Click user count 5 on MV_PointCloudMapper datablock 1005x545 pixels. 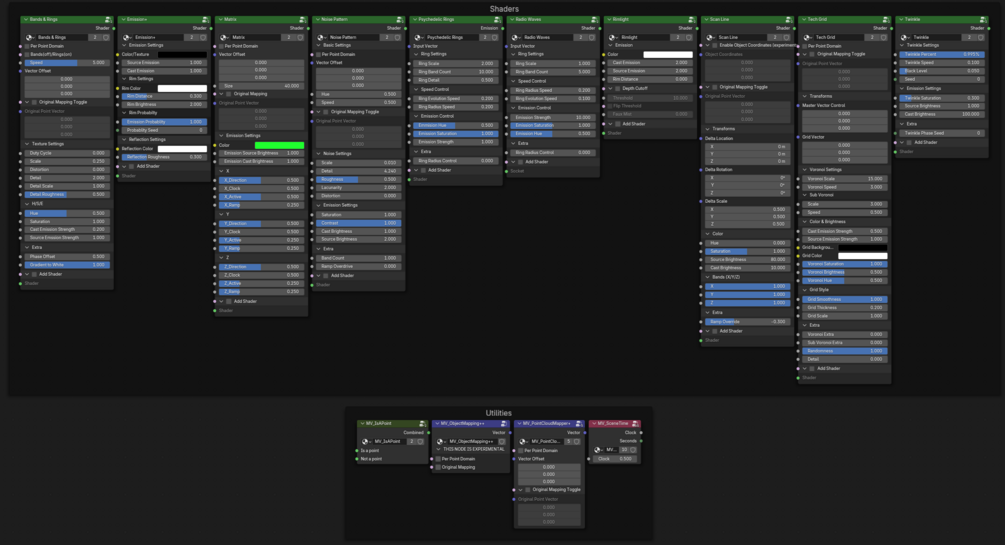568,441
